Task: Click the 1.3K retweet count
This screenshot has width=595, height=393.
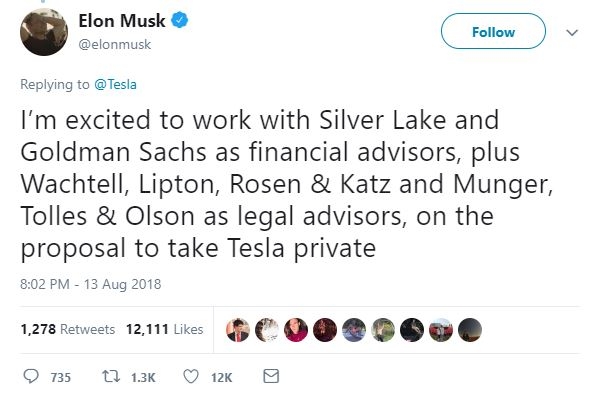Action: [143, 377]
